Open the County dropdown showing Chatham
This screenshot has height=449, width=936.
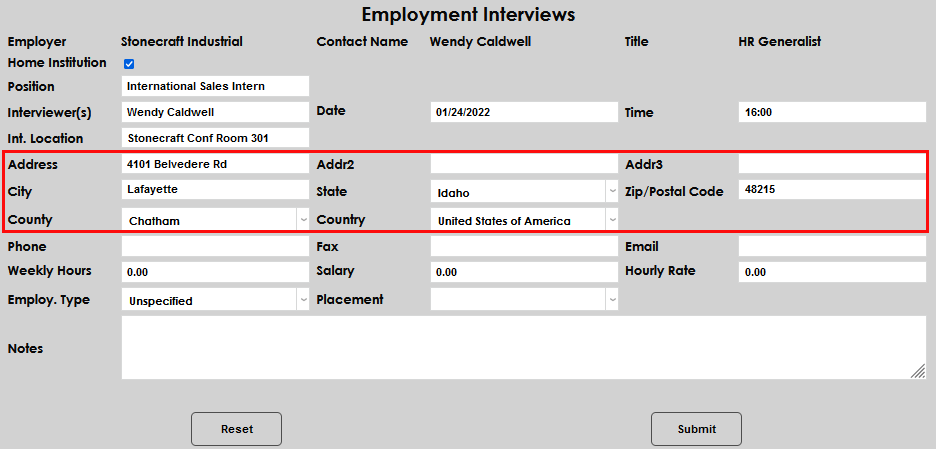coord(215,220)
